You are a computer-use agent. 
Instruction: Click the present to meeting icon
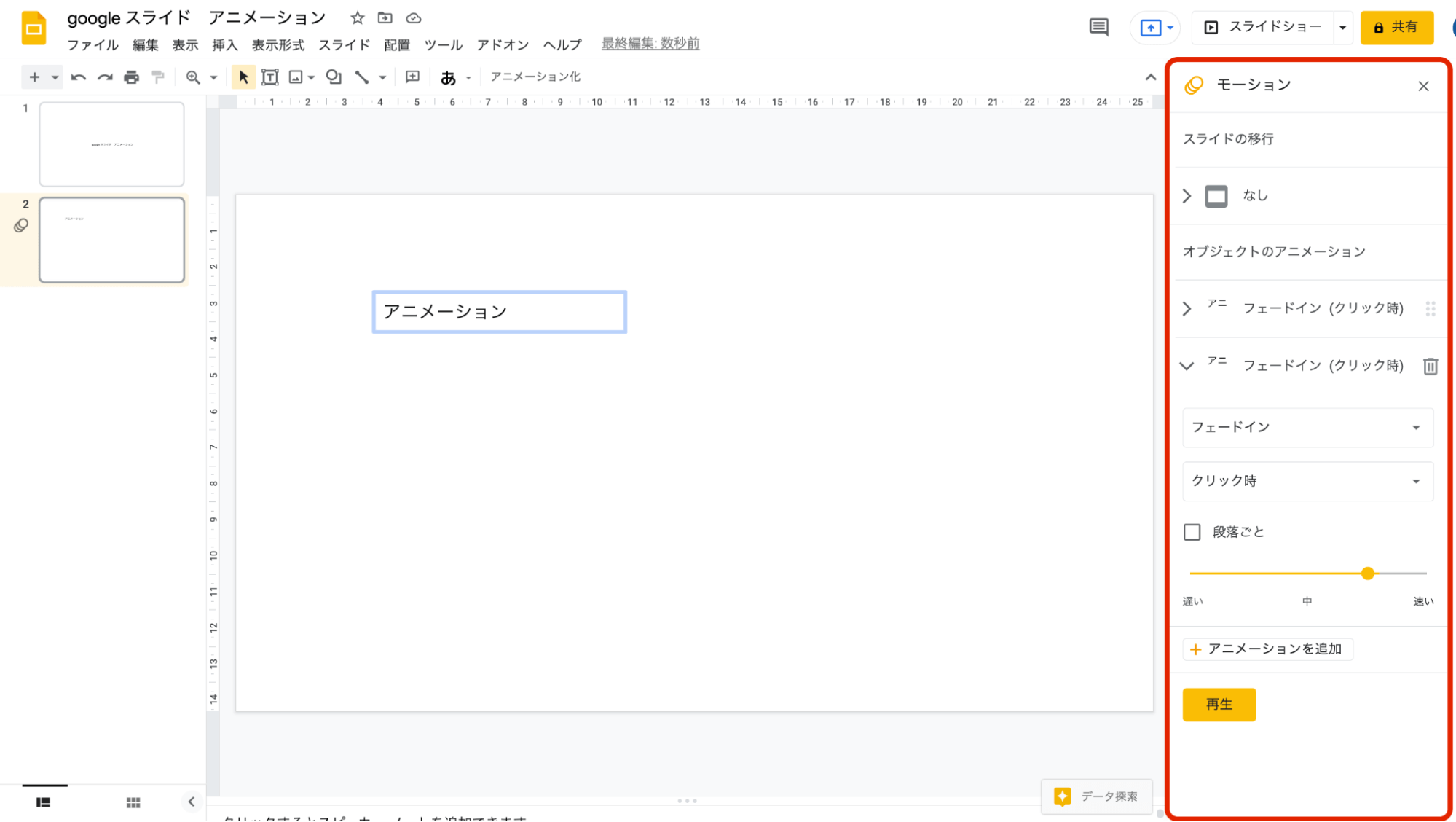1150,28
